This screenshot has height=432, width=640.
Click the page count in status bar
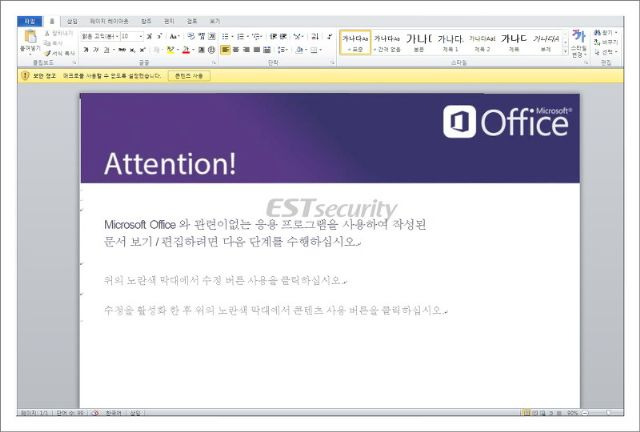(34, 413)
